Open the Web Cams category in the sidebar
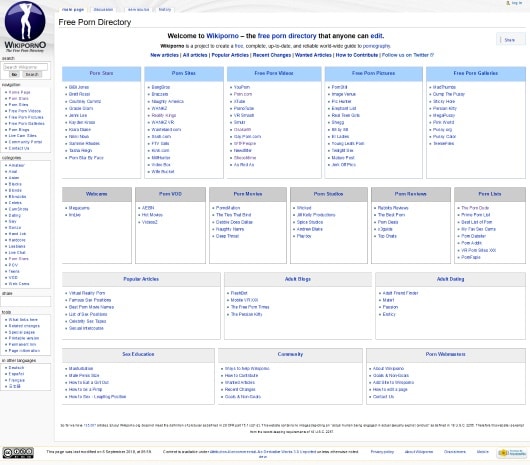The height and width of the screenshot is (465, 530). coord(19,284)
